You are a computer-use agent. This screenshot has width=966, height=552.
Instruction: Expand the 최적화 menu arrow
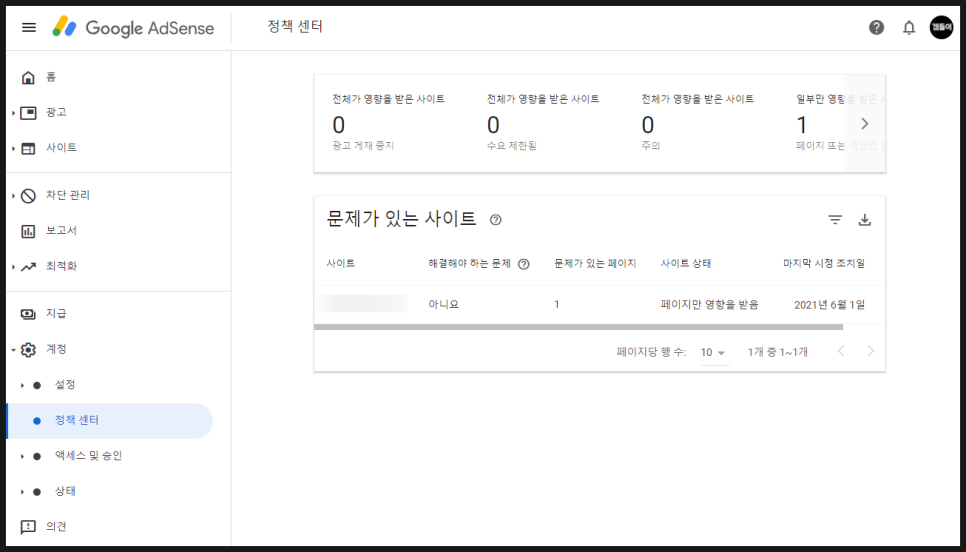(14, 267)
